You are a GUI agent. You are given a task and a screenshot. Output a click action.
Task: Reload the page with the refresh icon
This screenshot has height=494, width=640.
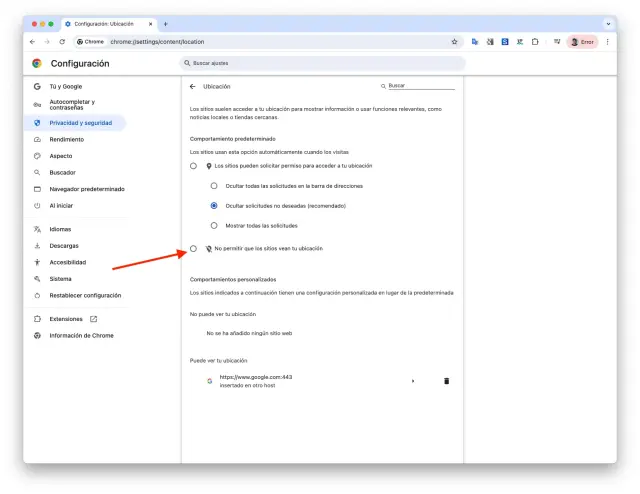pos(62,42)
